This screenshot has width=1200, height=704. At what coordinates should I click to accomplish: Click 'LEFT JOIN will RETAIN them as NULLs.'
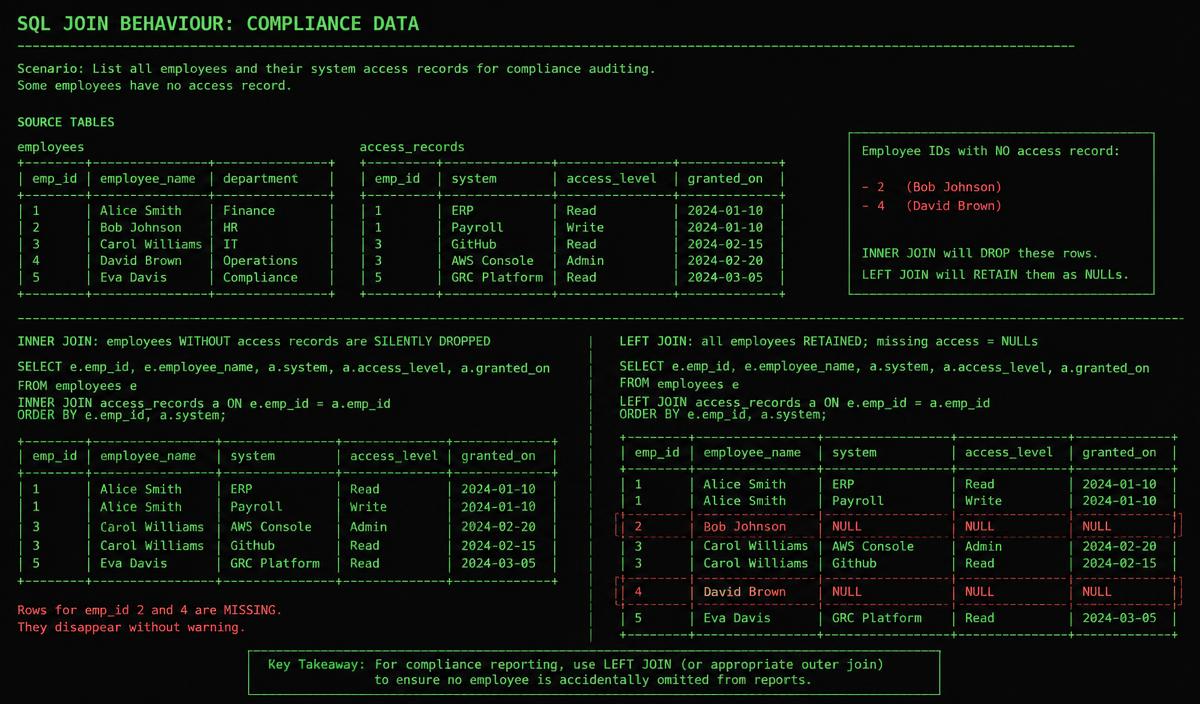click(x=994, y=274)
